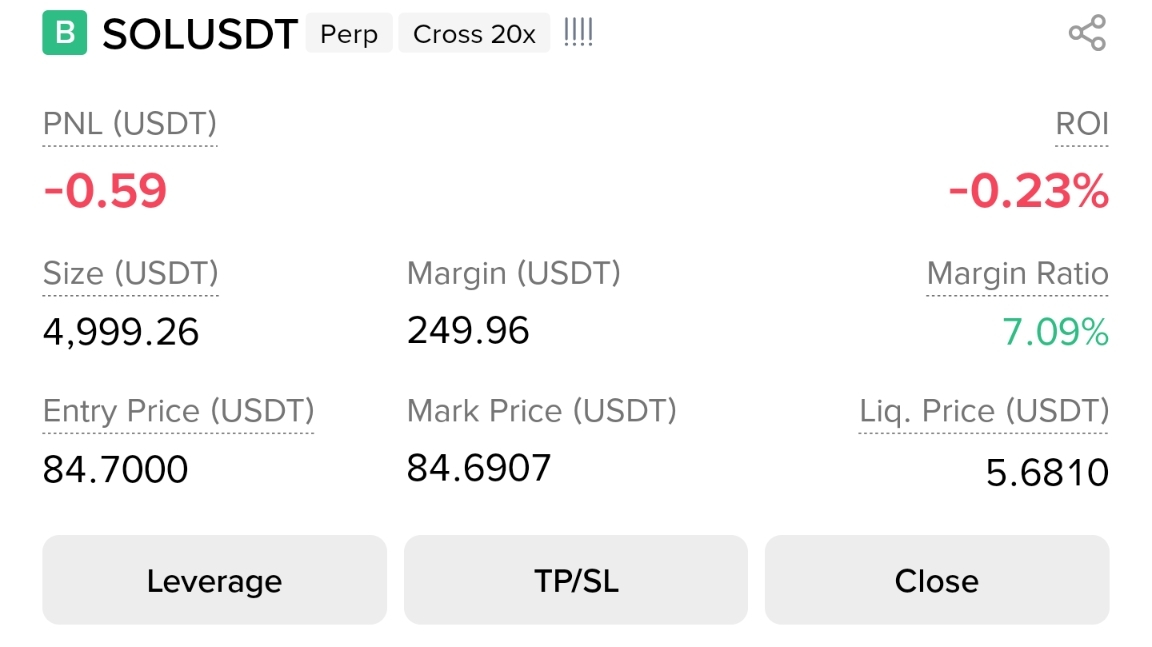Tap the -0.23% ROI value

1028,190
